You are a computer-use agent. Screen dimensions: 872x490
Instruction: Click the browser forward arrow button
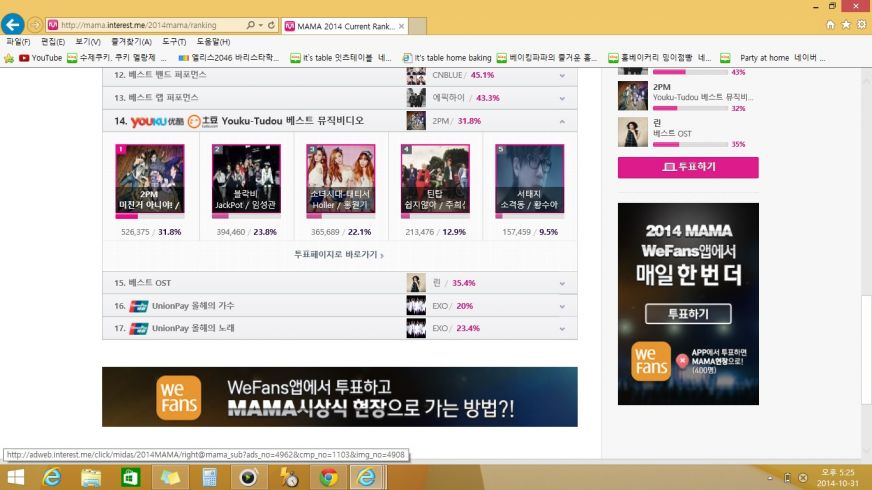[x=34, y=25]
